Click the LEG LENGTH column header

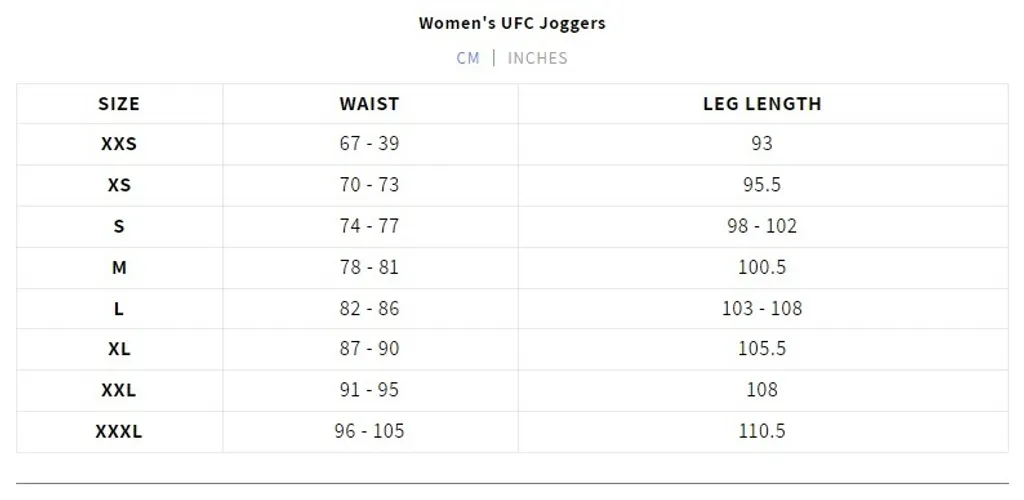(762, 104)
